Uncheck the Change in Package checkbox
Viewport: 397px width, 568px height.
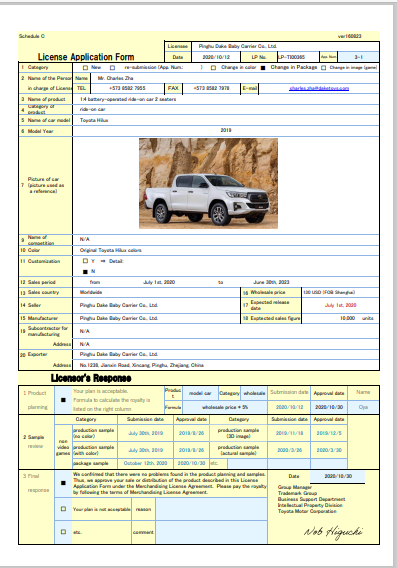click(263, 68)
